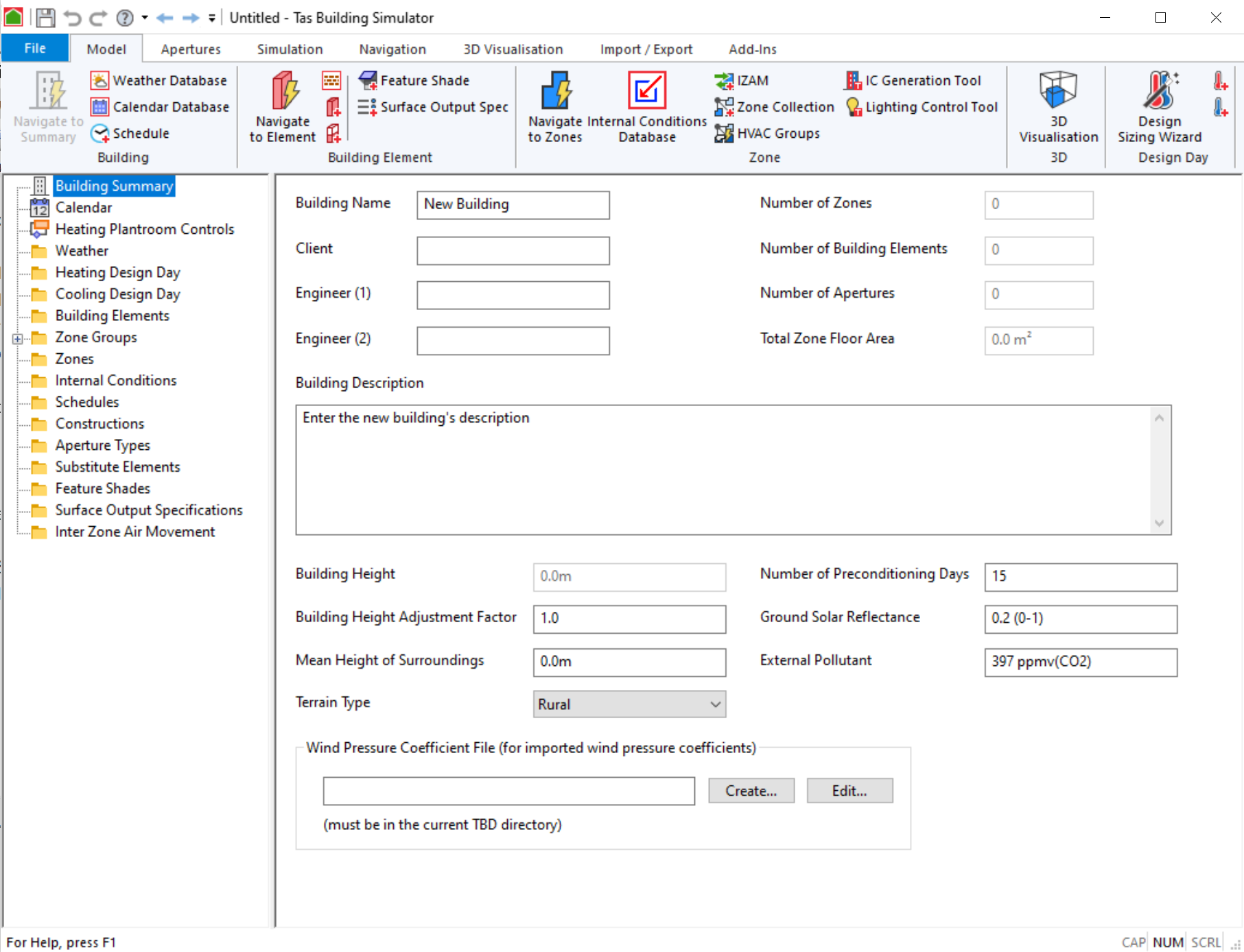Select Building Elements tree folder
The height and width of the screenshot is (952, 1244).
point(112,316)
